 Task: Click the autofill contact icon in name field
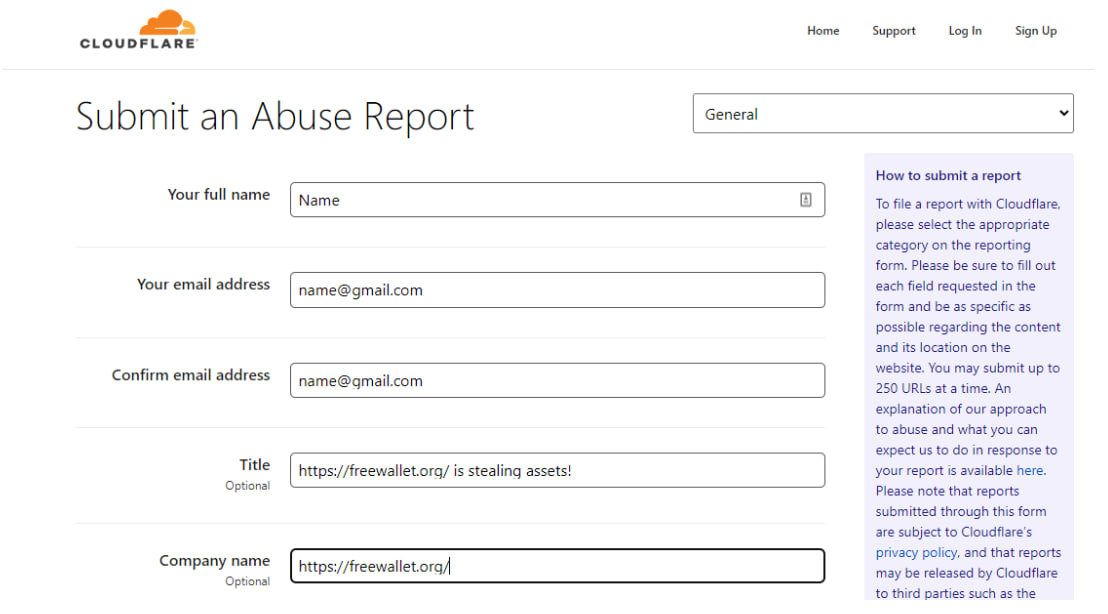click(x=806, y=200)
